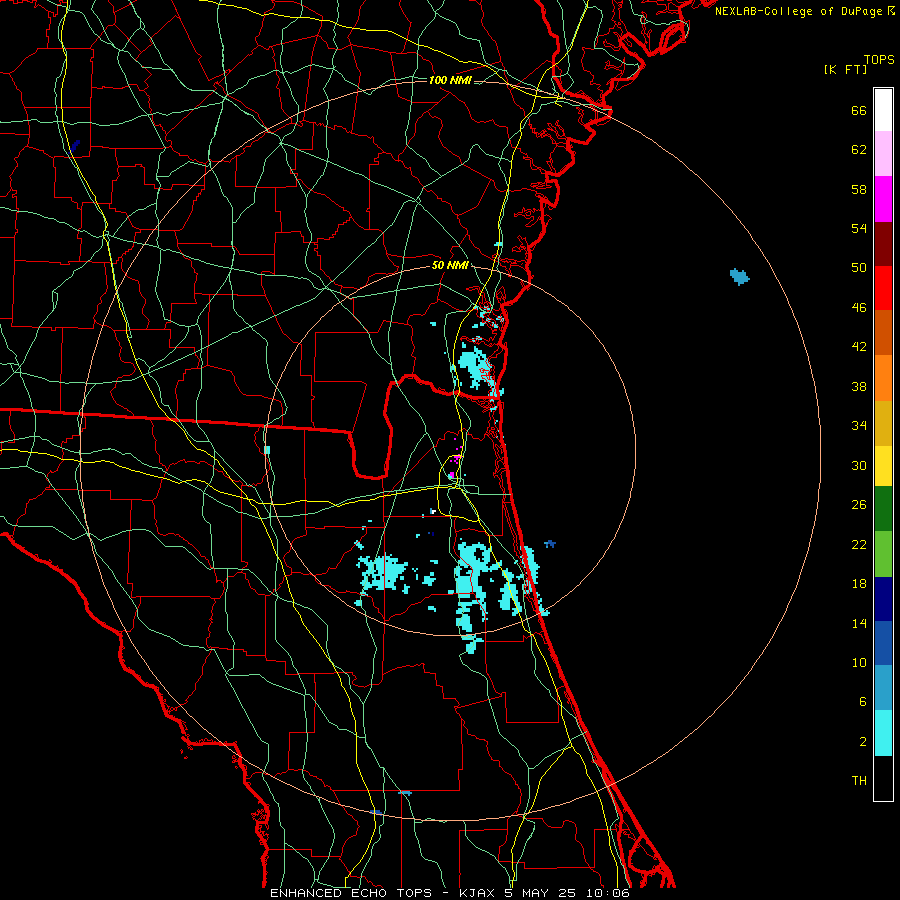The image size is (900, 900).
Task: Select the medium blue legend swatch
Action: [883, 643]
